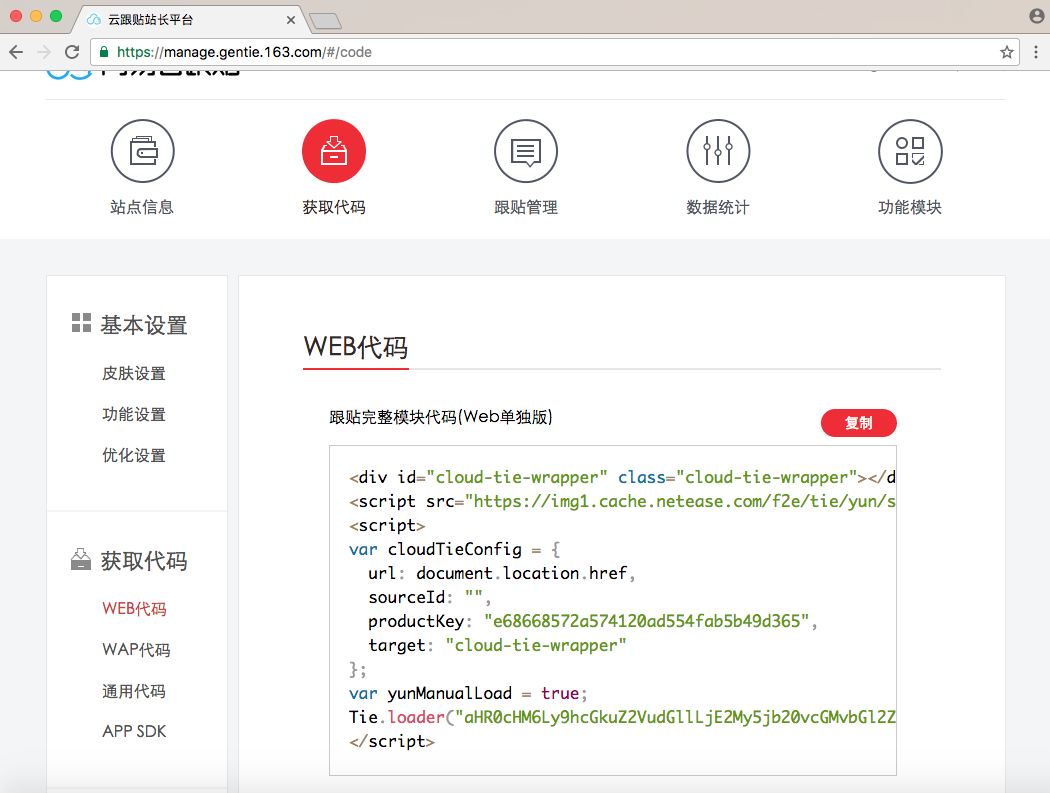Click the Chrome profile avatar icon
This screenshot has height=793, width=1050.
click(x=1036, y=16)
